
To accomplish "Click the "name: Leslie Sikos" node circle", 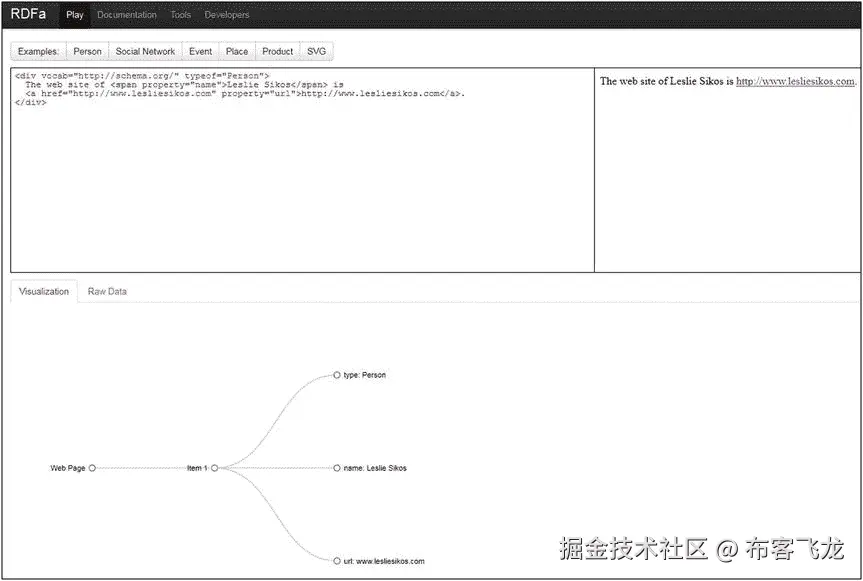I will [336, 467].
